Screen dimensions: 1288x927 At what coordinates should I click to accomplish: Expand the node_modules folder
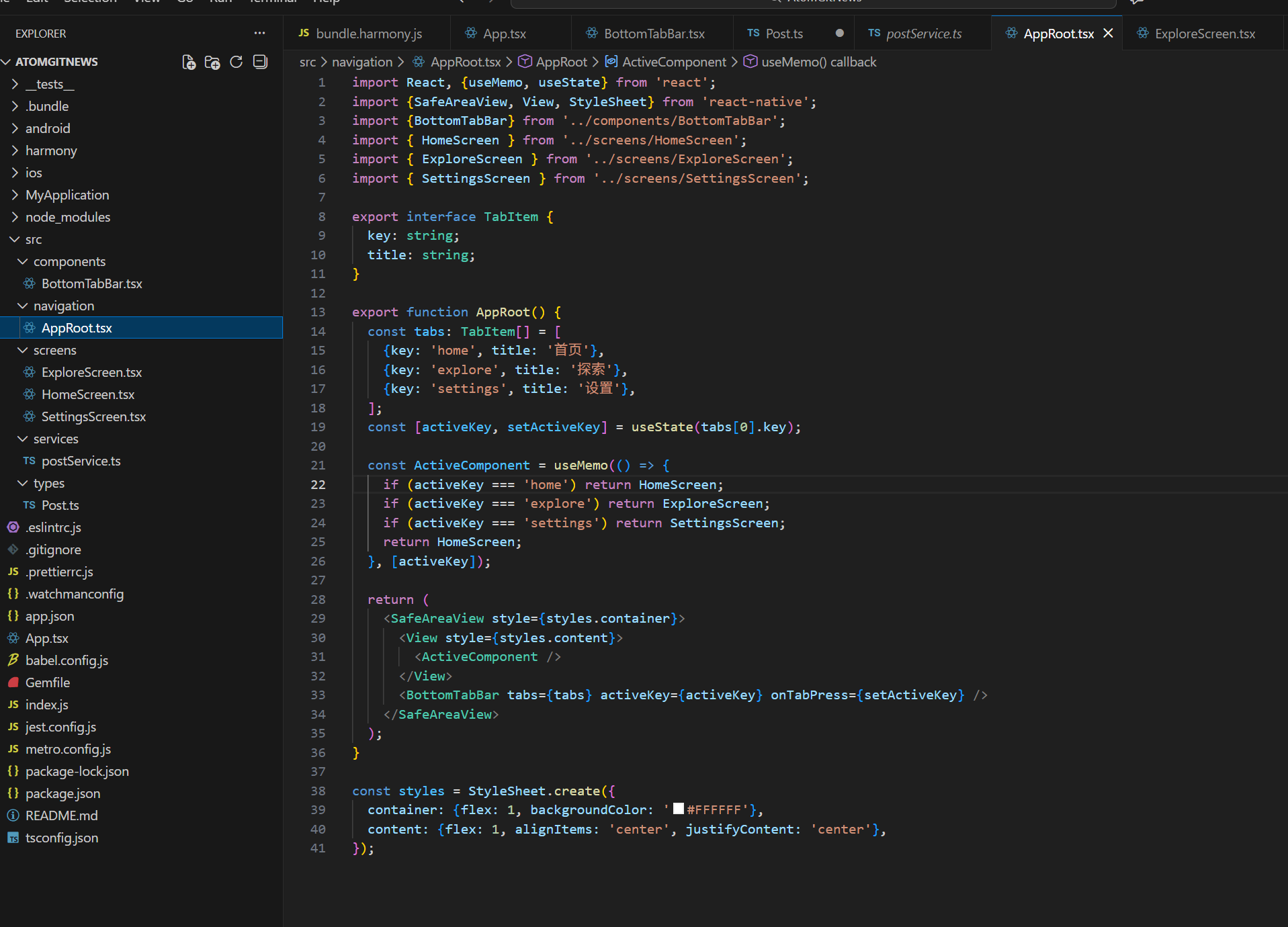click(x=15, y=217)
